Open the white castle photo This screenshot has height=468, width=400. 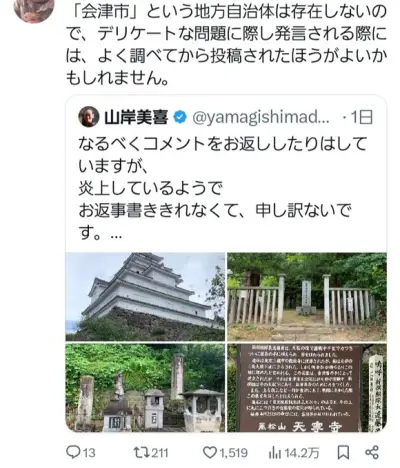pyautogui.click(x=145, y=297)
